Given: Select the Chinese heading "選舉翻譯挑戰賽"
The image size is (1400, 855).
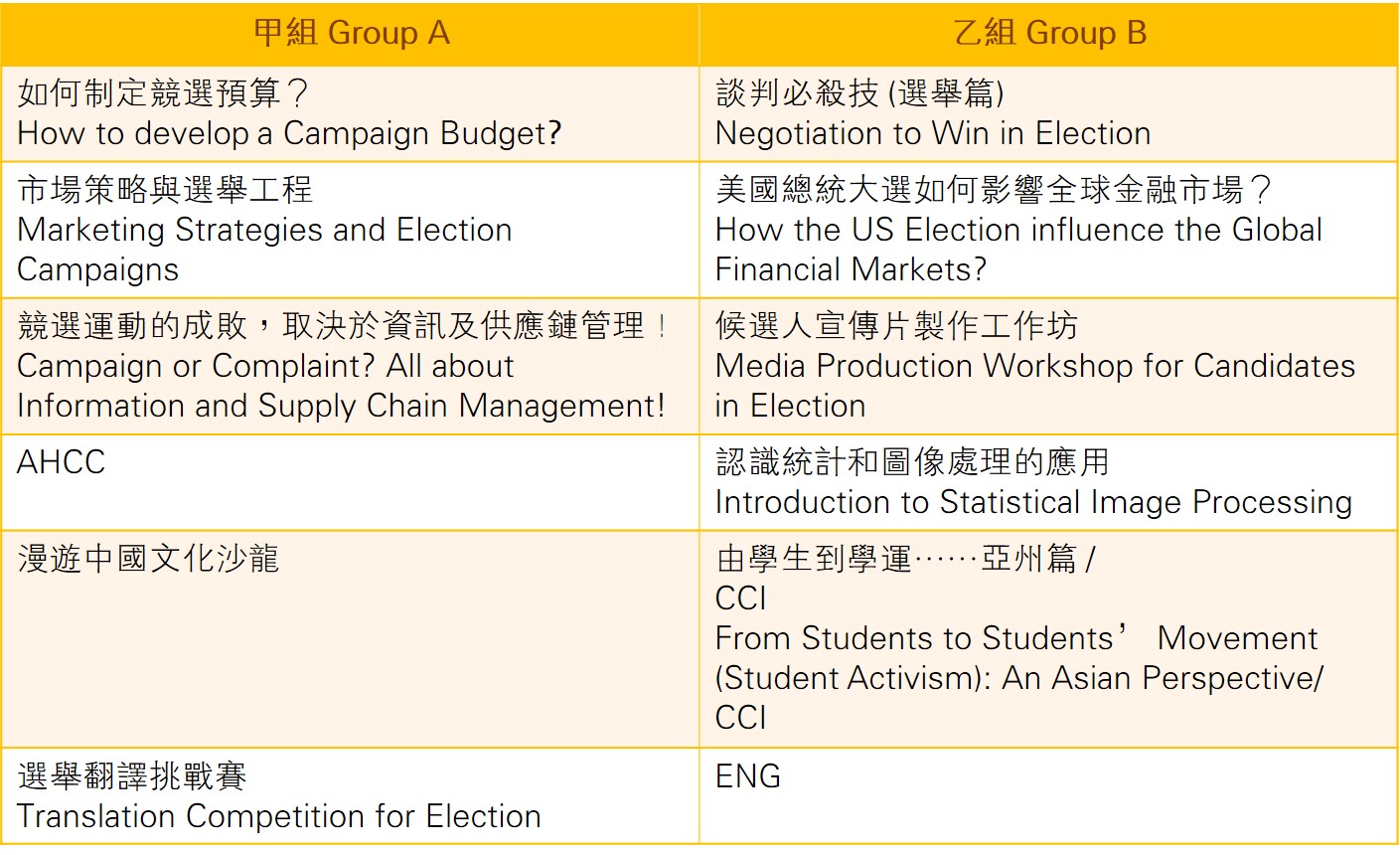Looking at the screenshot, I should point(132,775).
